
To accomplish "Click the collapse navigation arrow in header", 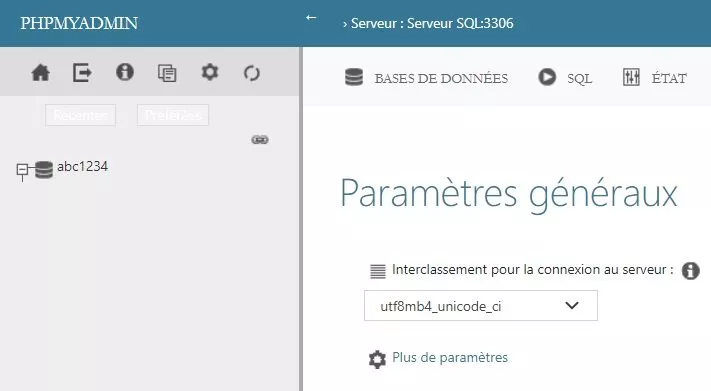I will pos(311,18).
